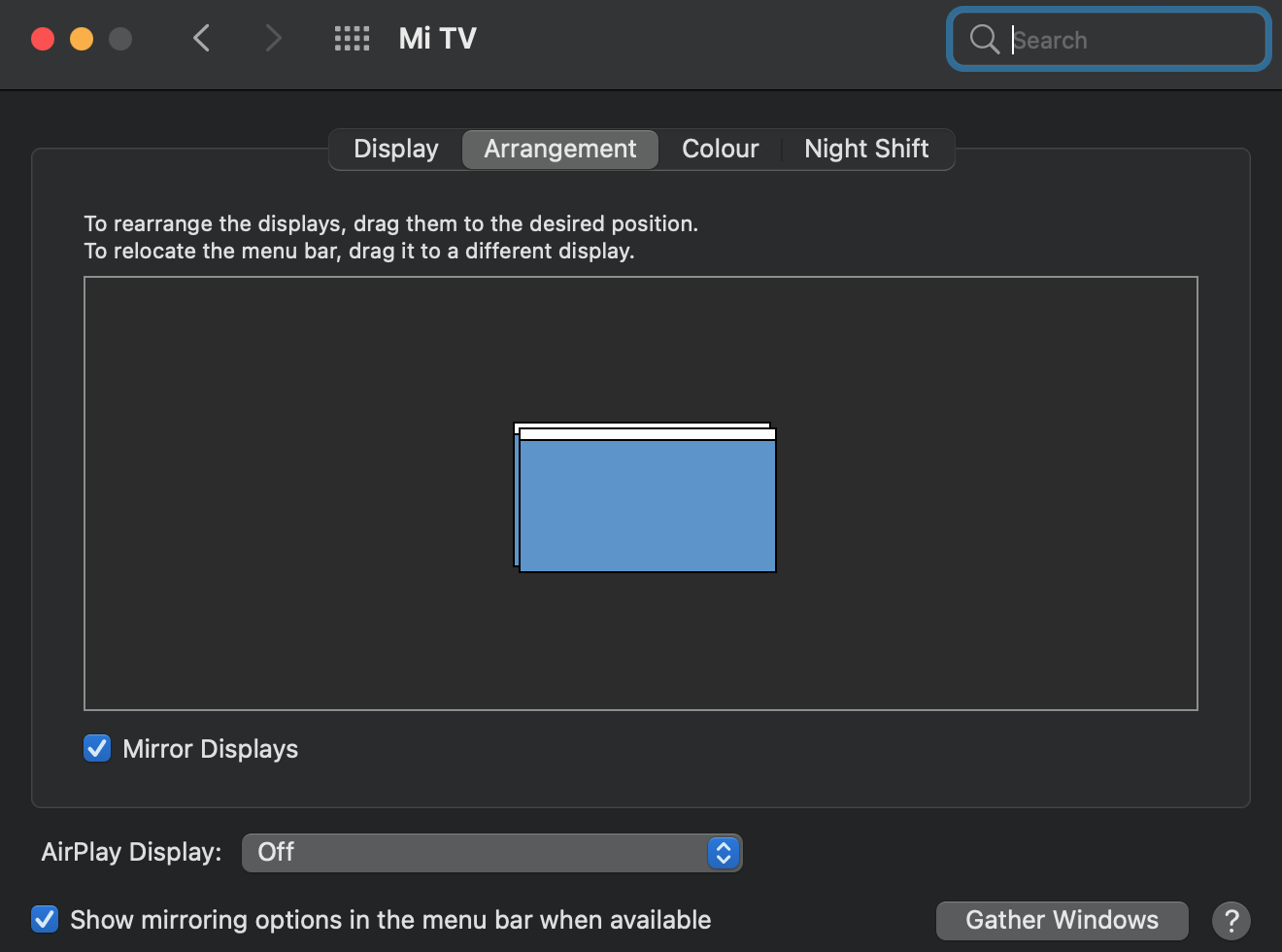1282x952 pixels.
Task: Open the Colour tab
Action: click(x=720, y=149)
